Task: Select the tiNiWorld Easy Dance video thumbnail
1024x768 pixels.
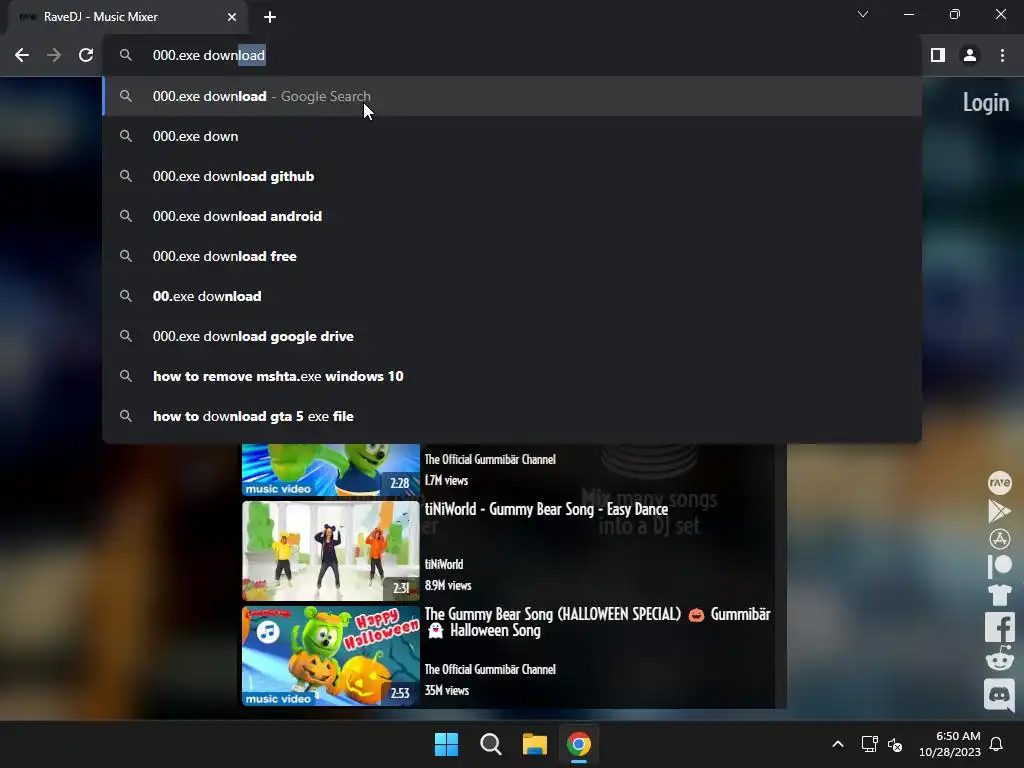Action: pyautogui.click(x=330, y=551)
